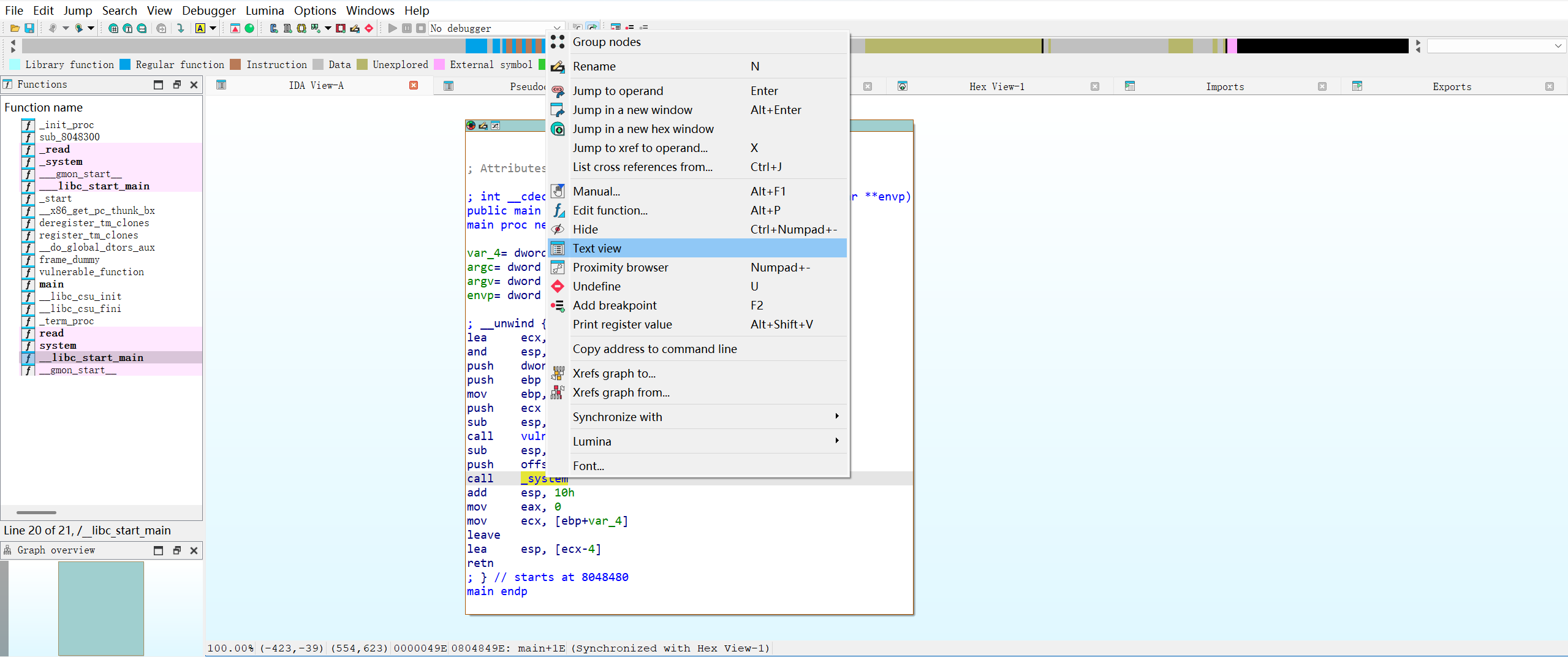Click the Instruction brown legend swatch
This screenshot has height=657, width=1568.
pos(236,64)
